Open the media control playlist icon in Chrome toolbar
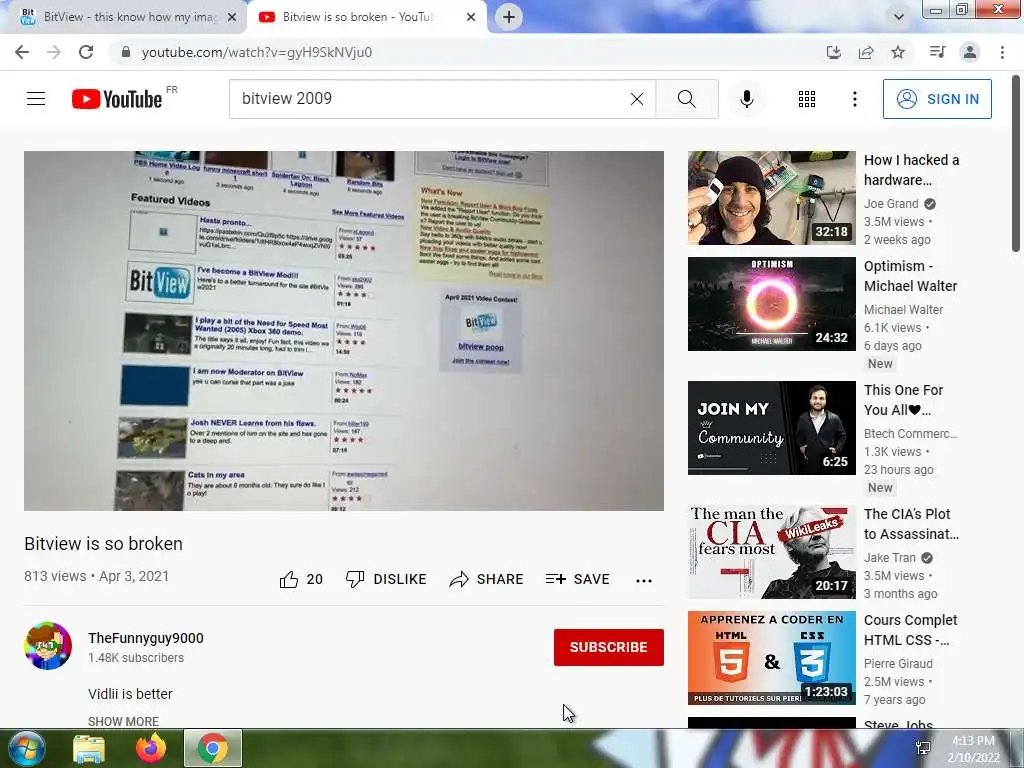 pos(937,52)
